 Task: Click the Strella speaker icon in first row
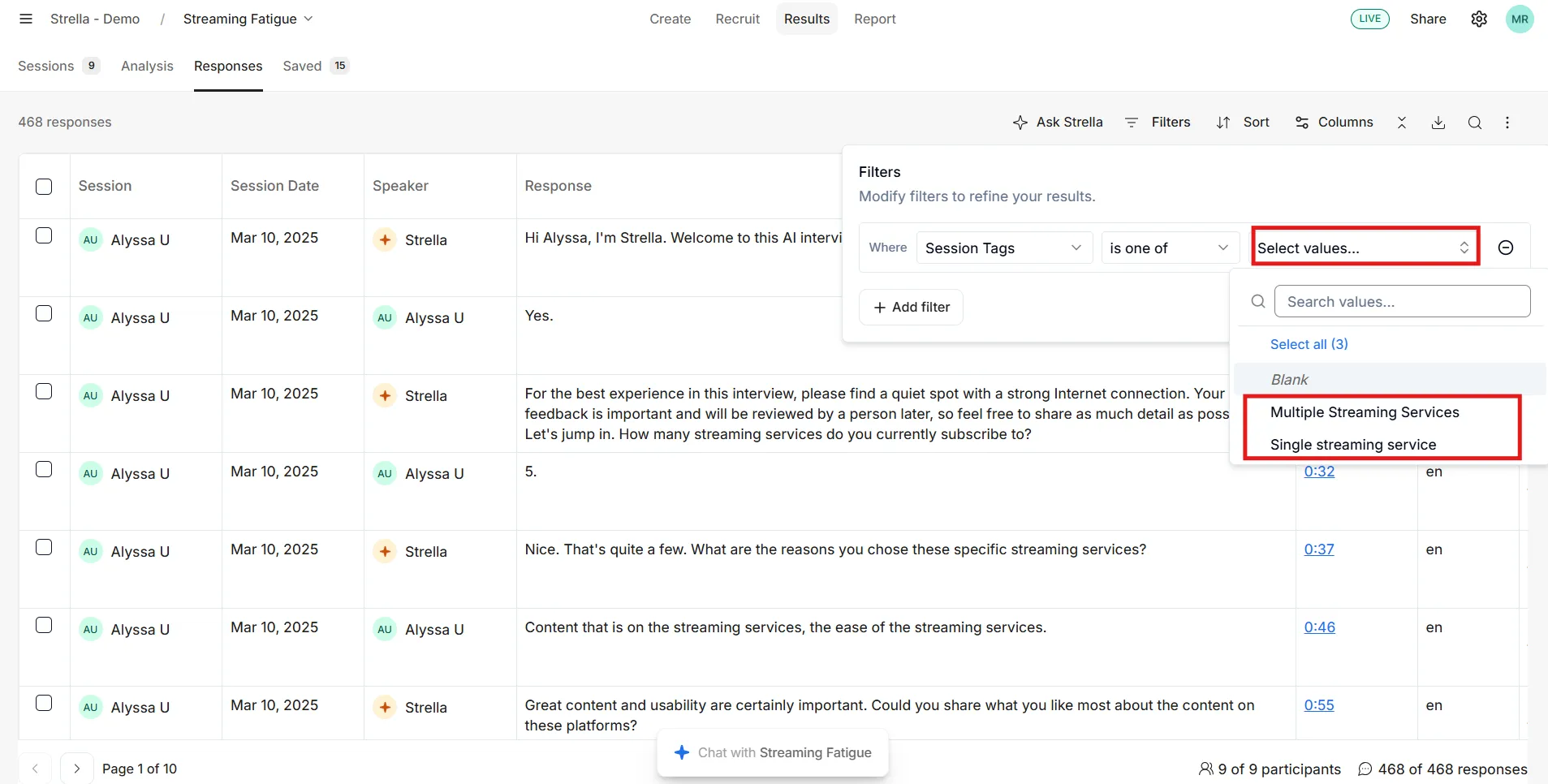pos(385,239)
